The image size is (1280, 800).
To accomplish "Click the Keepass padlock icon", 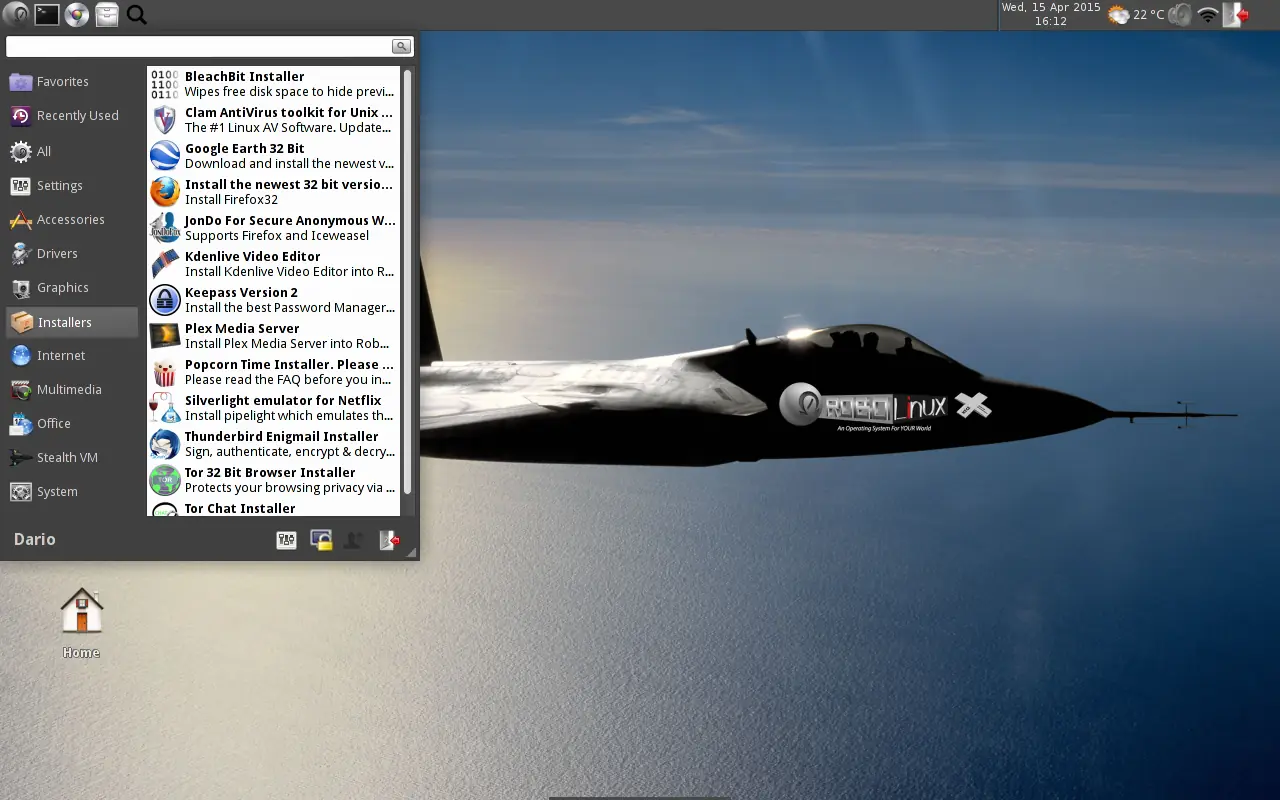I will pos(165,300).
